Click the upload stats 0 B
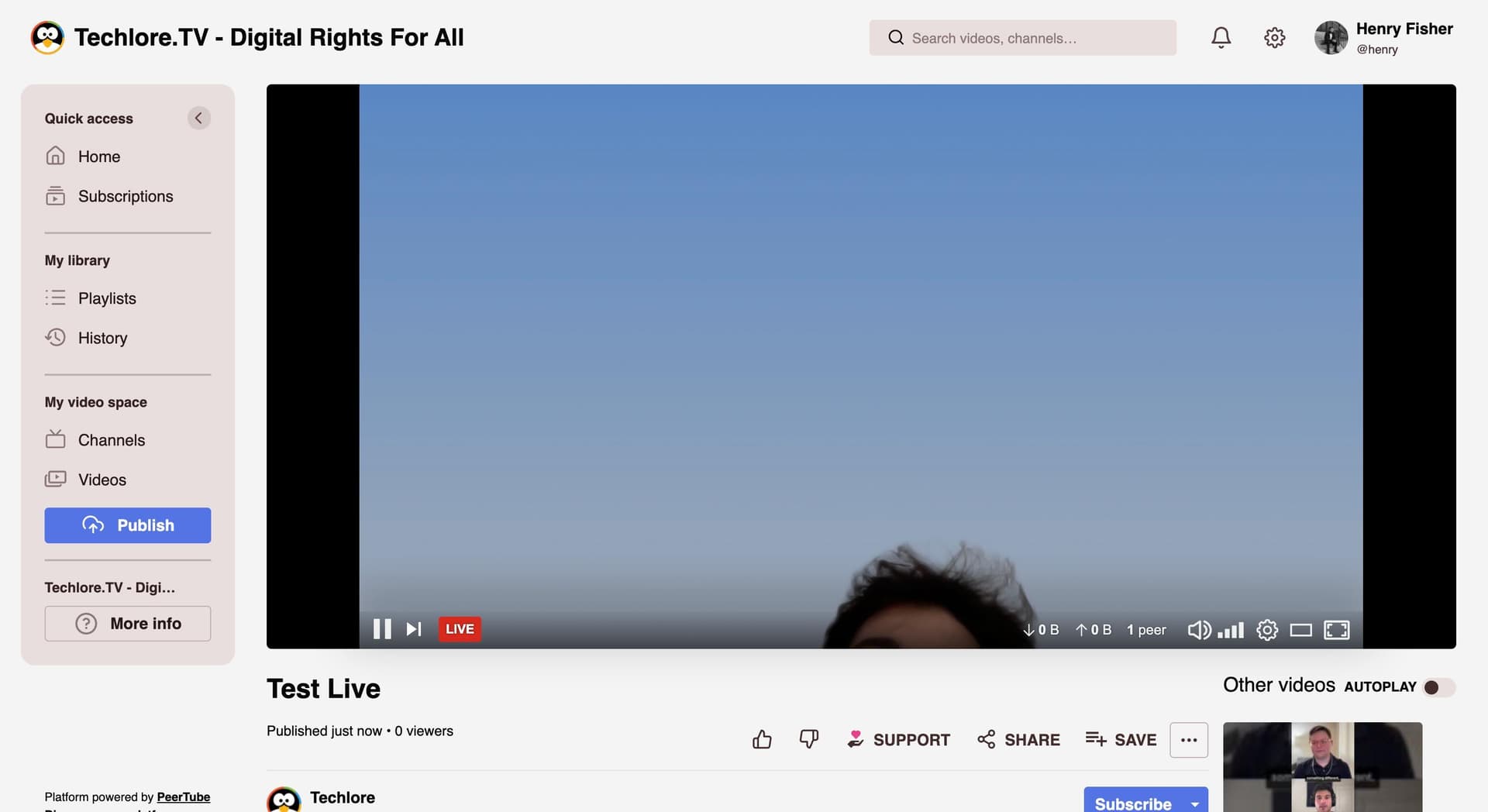 [1094, 630]
